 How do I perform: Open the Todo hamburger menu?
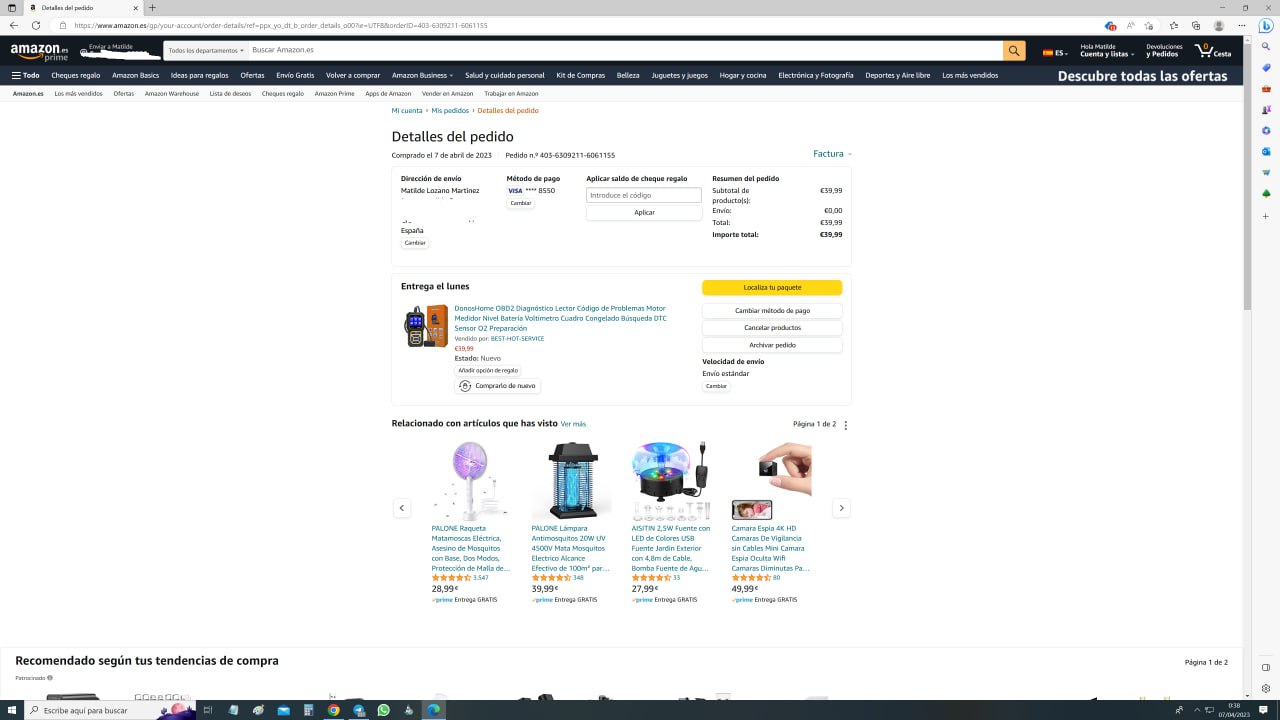click(x=25, y=75)
